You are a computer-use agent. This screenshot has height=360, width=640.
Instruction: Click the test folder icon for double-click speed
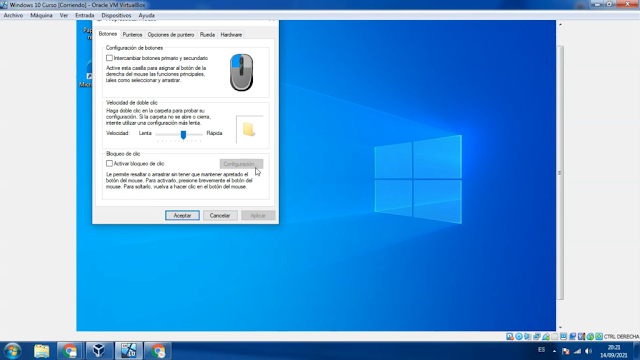pyautogui.click(x=249, y=129)
